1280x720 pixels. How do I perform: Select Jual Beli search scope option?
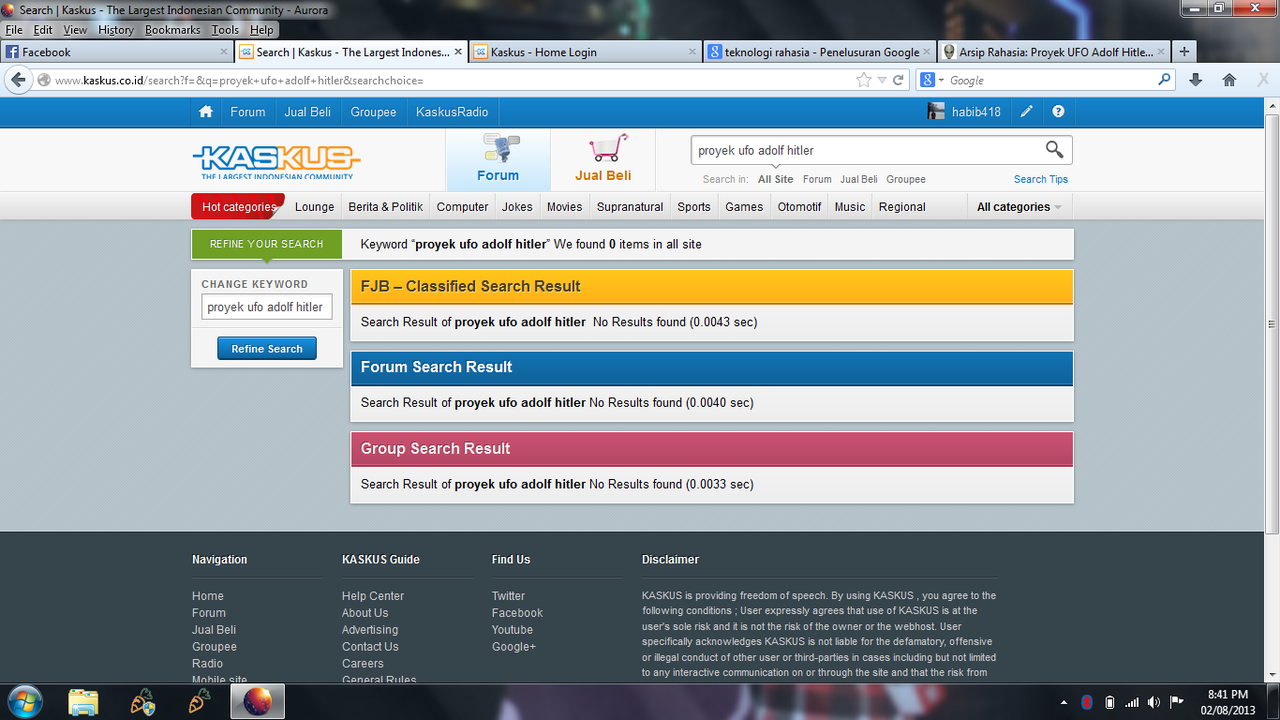point(859,179)
